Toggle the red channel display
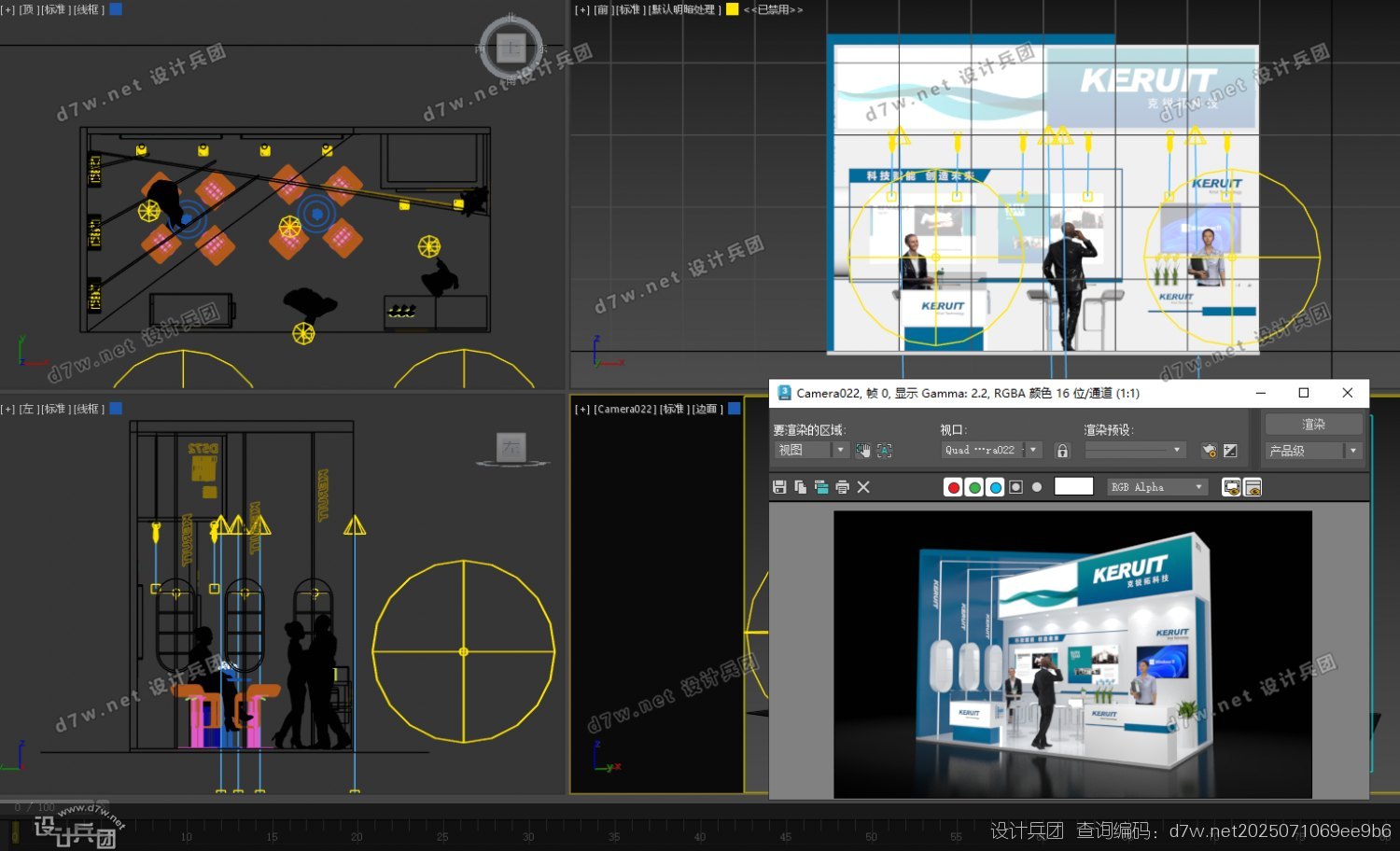 pyautogui.click(x=953, y=487)
